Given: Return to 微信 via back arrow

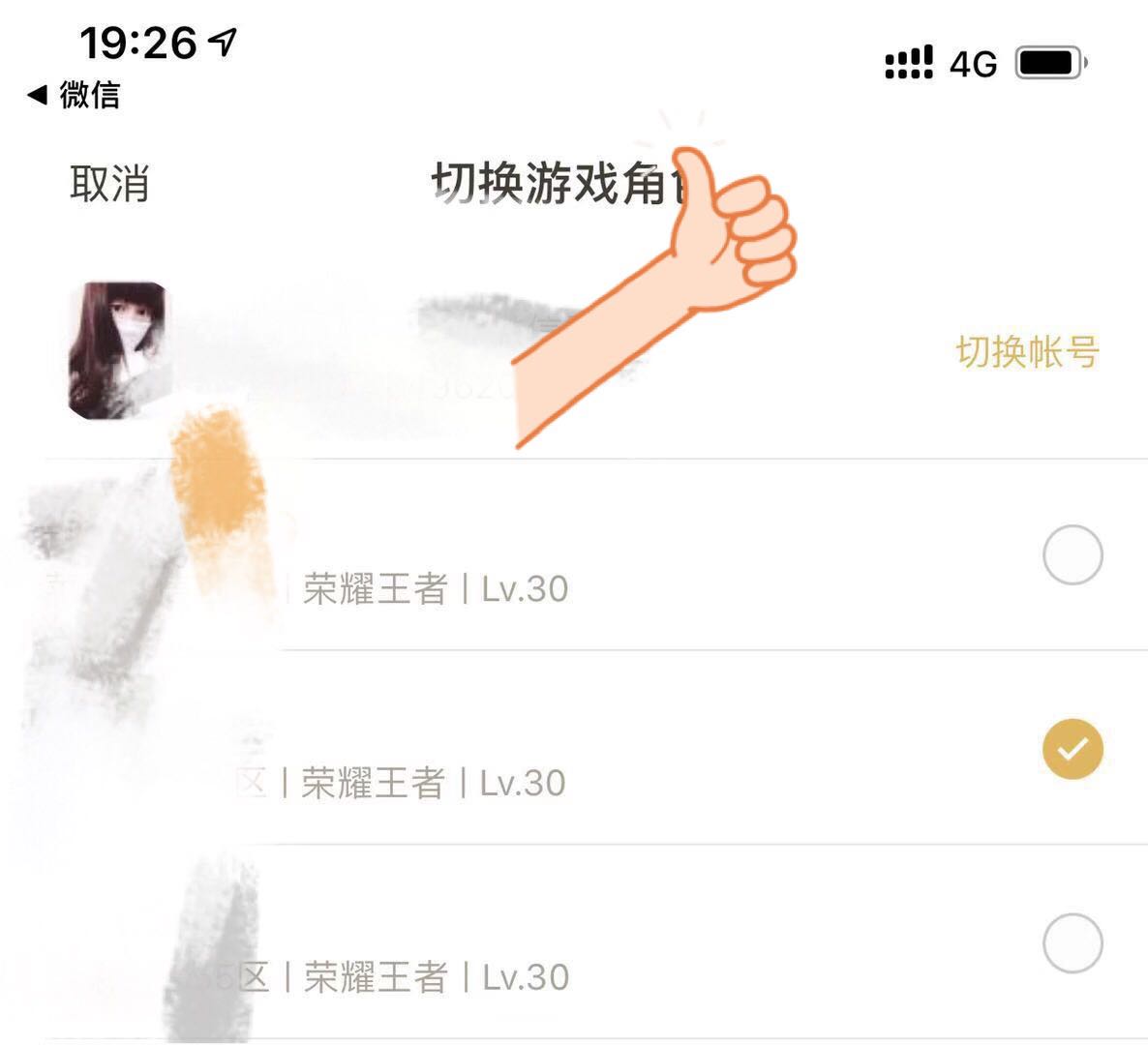Looking at the screenshot, I should pos(37,95).
